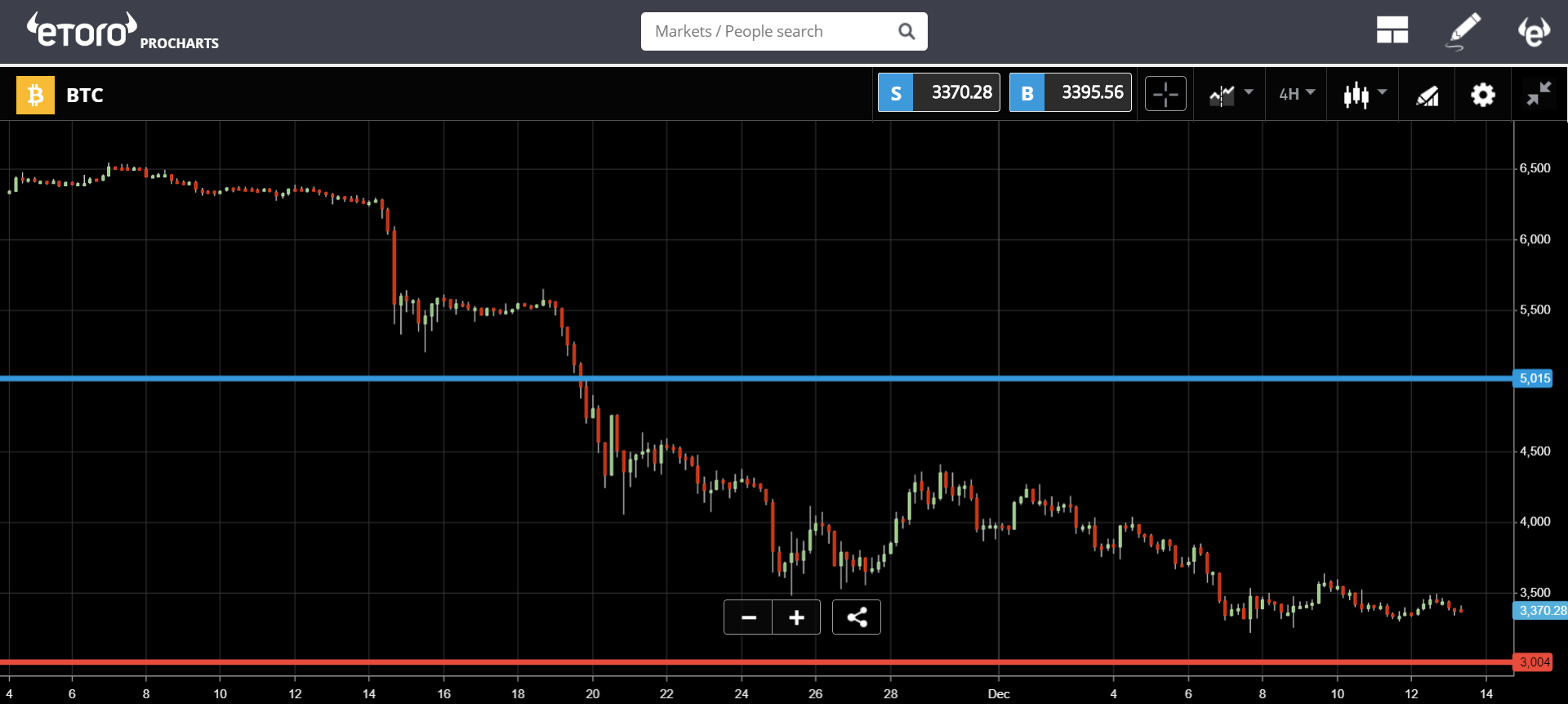Click the Bitcoin BTC symbol icon
Screen dimensions: 1568x704
35,95
